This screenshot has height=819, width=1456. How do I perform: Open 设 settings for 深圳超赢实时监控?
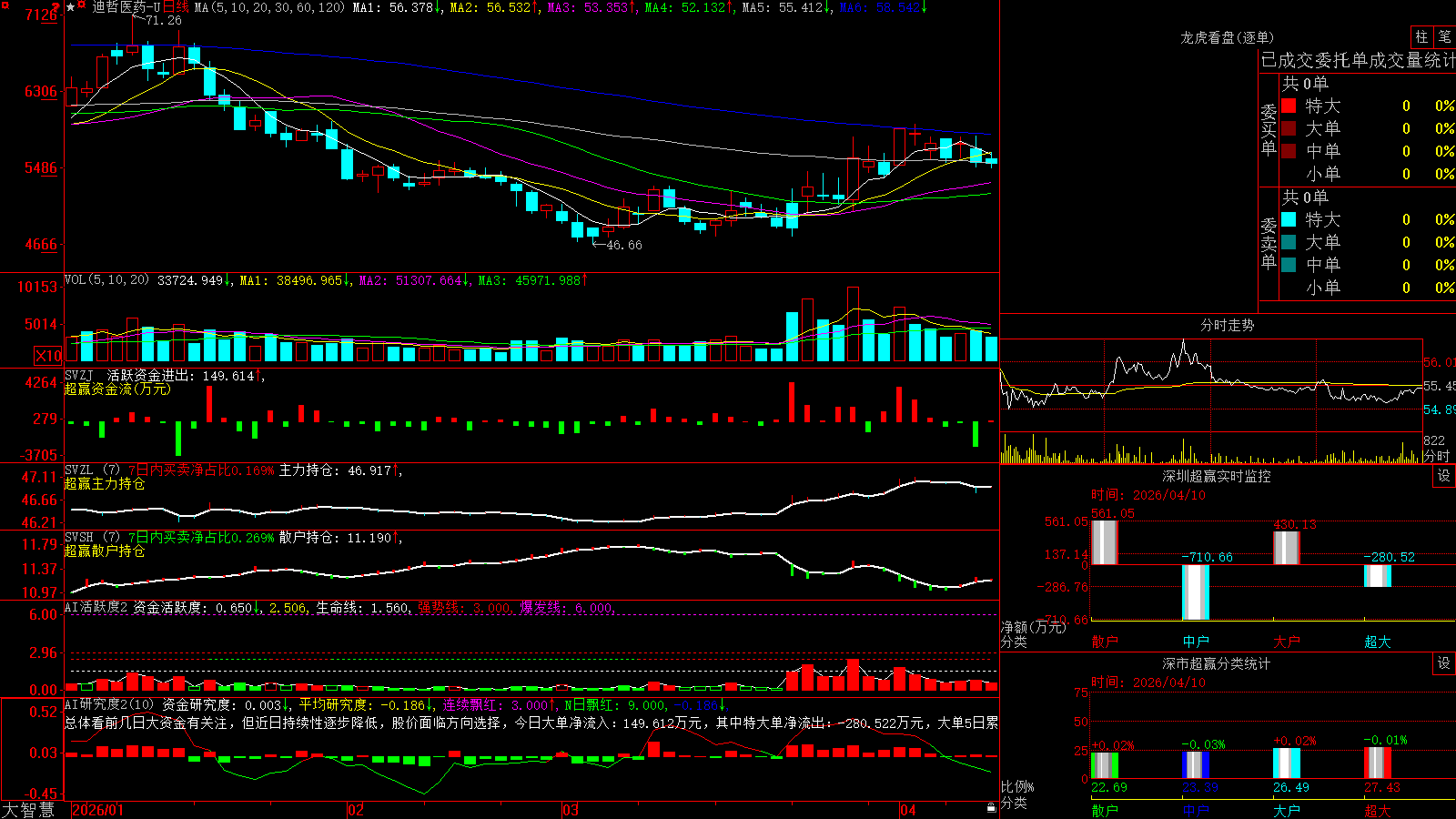pos(1444,476)
